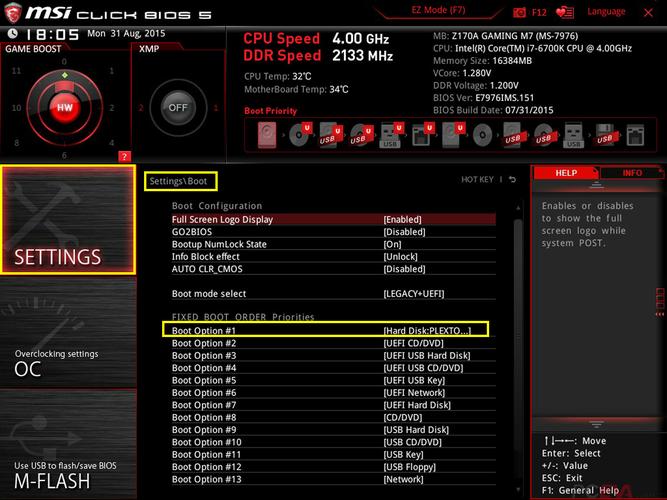Screen dimensions: 667x500
Task: Open the Info Block effect Unlock value
Action: 400,257
